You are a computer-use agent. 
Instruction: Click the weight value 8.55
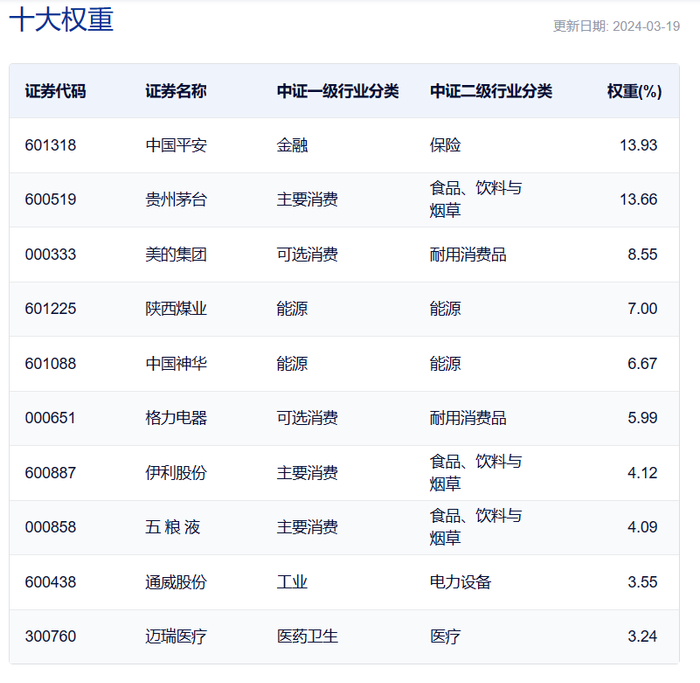click(642, 254)
